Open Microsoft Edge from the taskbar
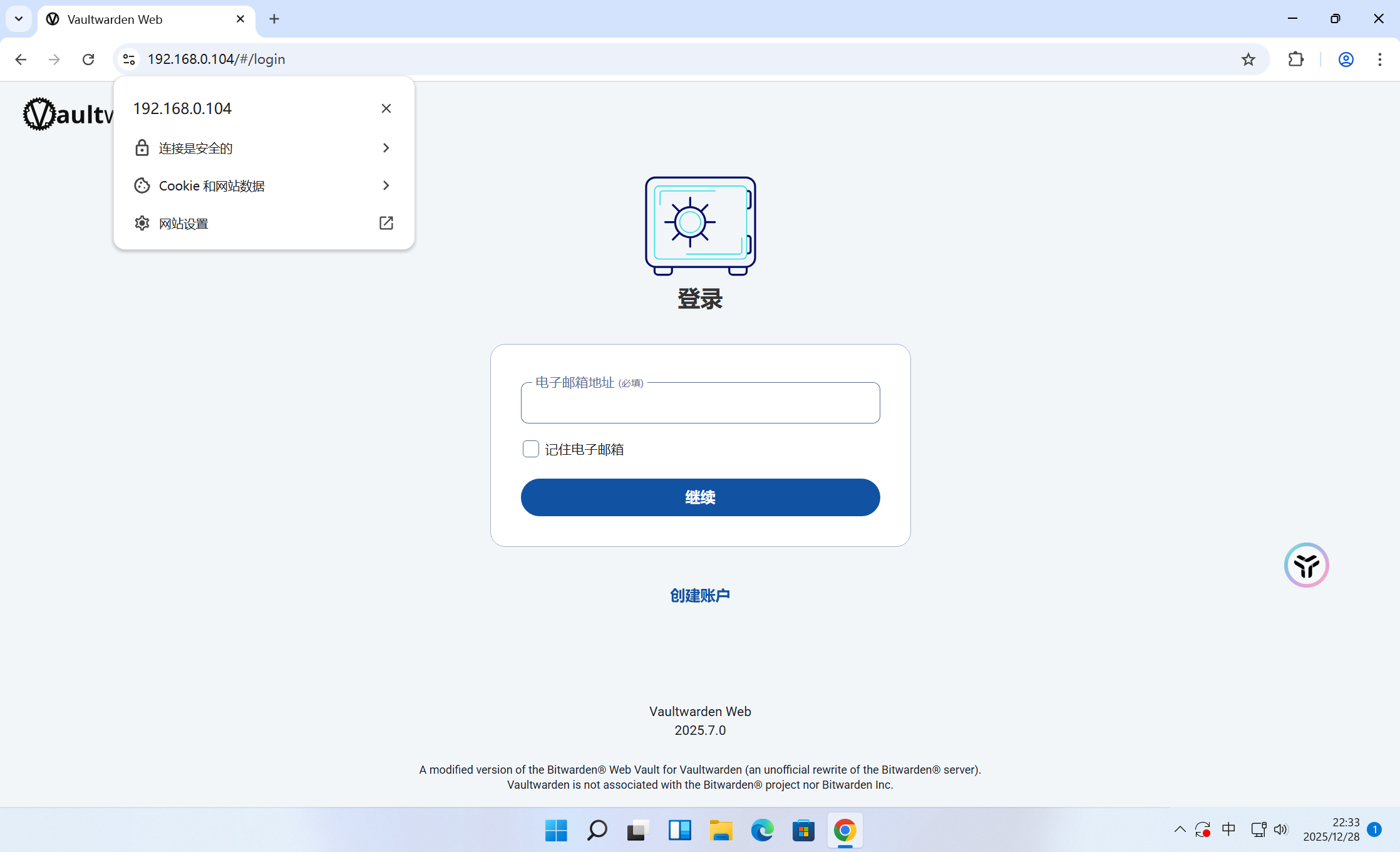Image resolution: width=1400 pixels, height=852 pixels. click(762, 830)
